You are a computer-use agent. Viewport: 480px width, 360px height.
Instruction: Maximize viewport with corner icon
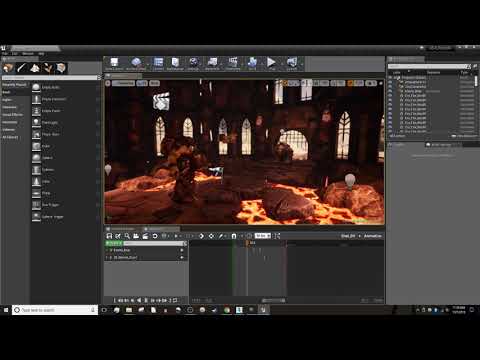[x=380, y=83]
